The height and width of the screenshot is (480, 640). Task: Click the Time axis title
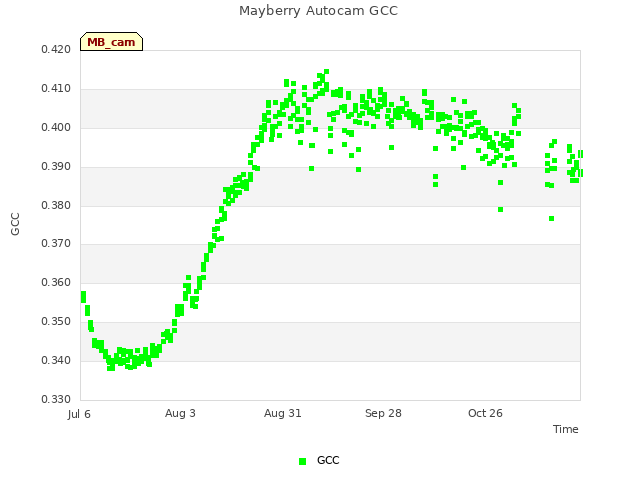pos(565,429)
